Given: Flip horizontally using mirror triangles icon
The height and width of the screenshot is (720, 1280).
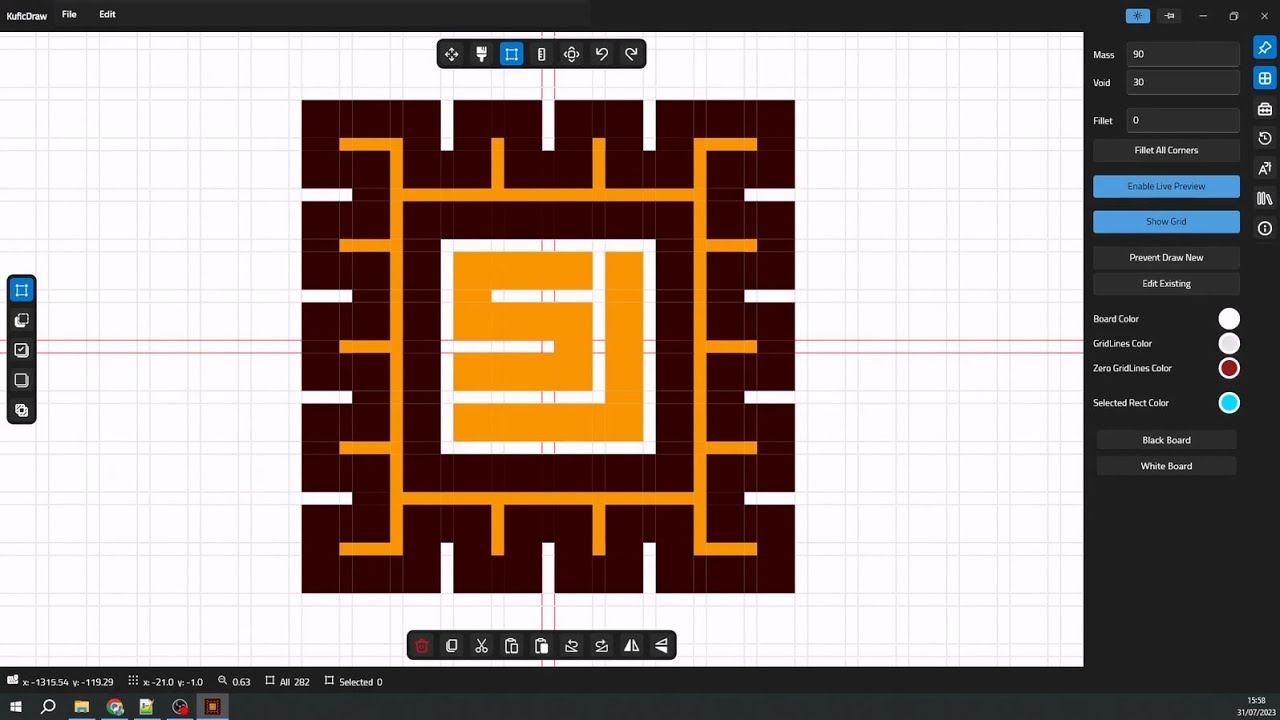Looking at the screenshot, I should pos(631,646).
